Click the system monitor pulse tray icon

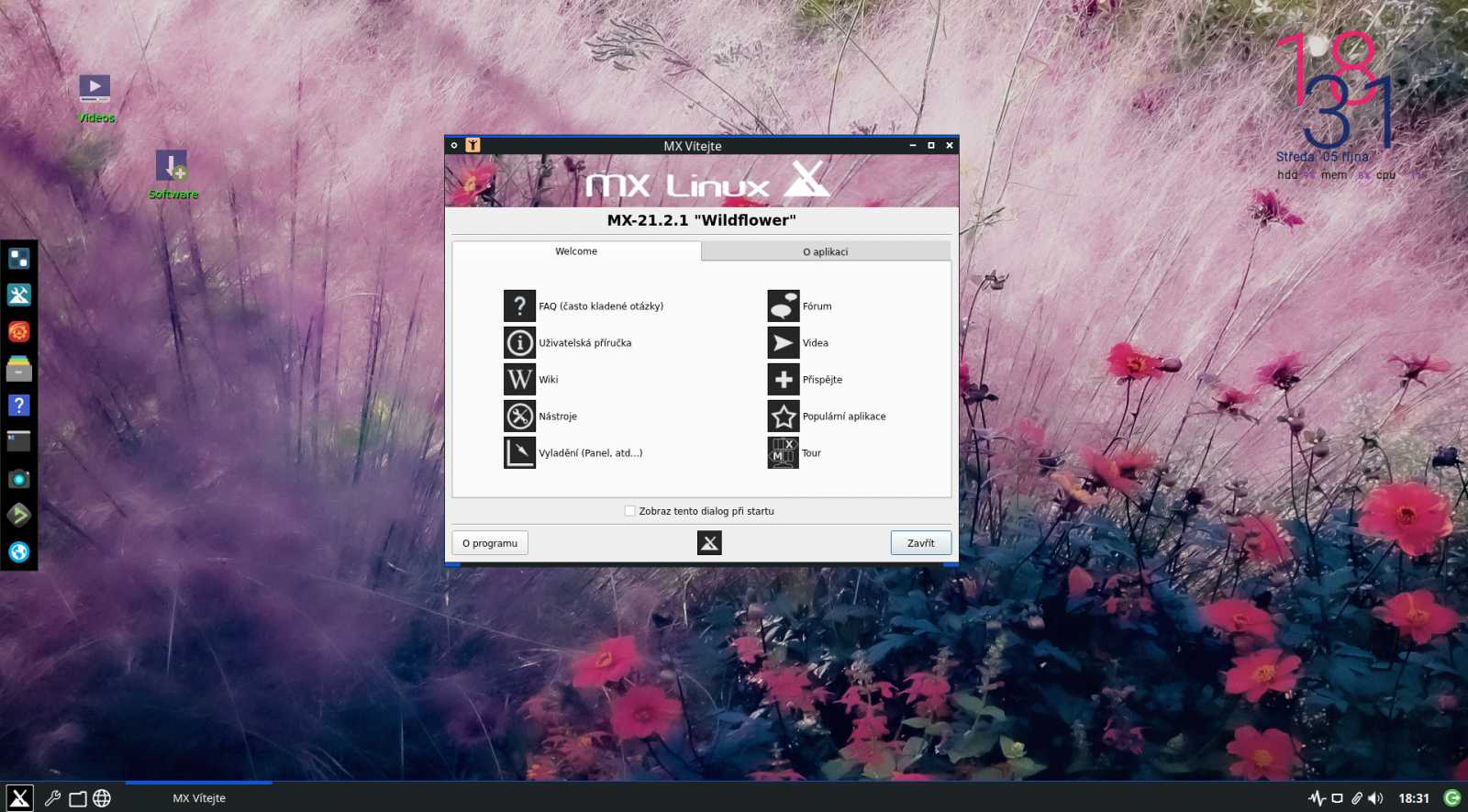coord(1317,798)
